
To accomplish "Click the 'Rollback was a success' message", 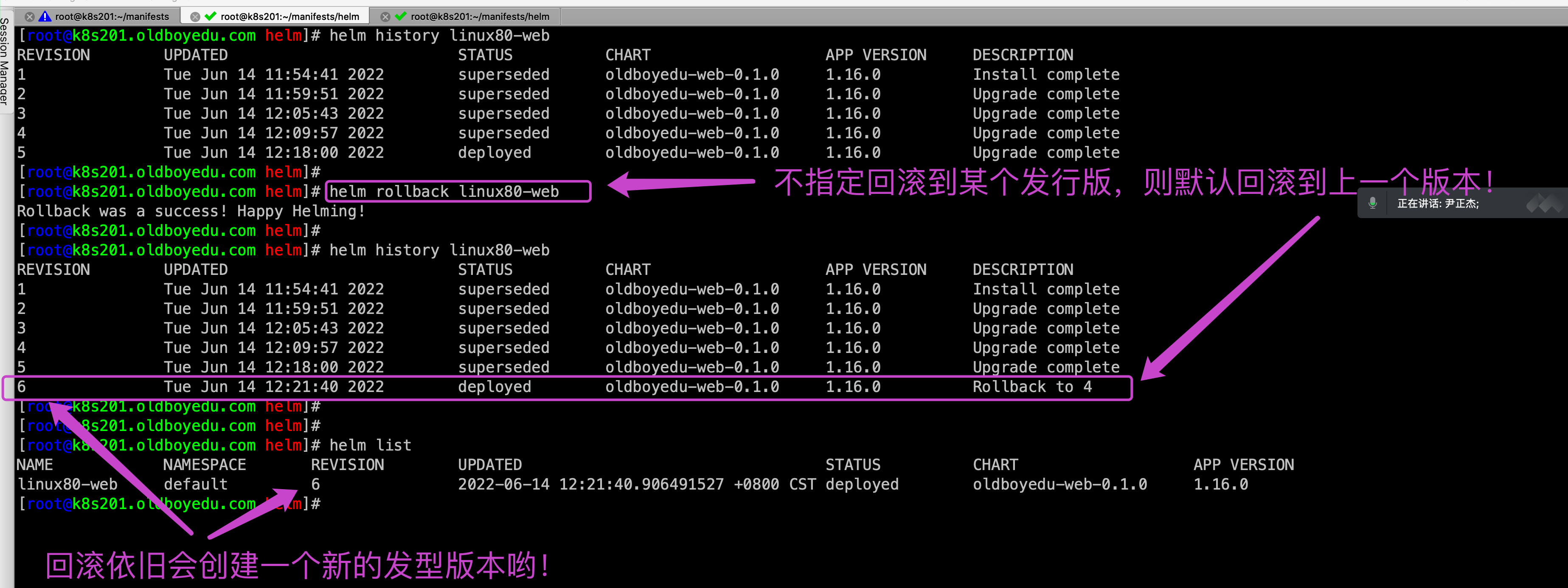I will pyautogui.click(x=191, y=211).
